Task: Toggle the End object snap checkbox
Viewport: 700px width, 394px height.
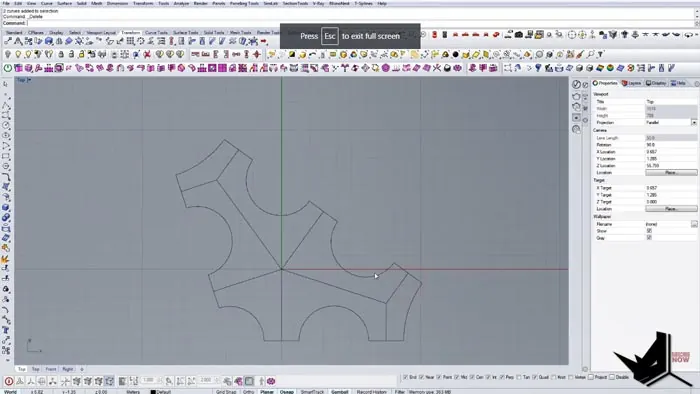Action: click(405, 377)
